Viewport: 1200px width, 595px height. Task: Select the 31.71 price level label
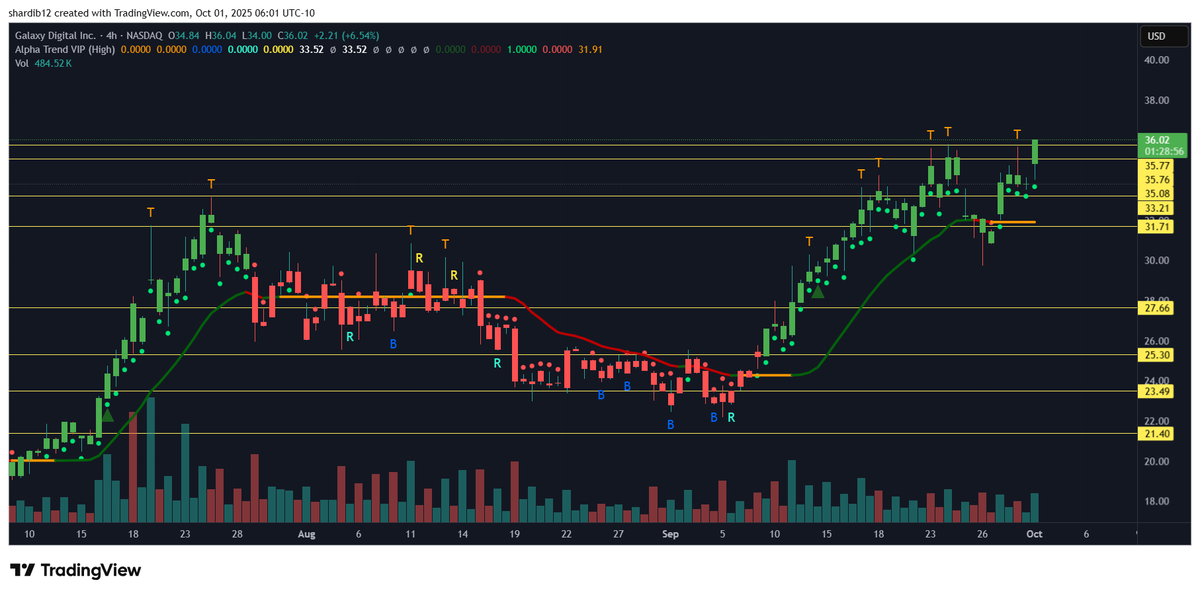coord(1157,228)
